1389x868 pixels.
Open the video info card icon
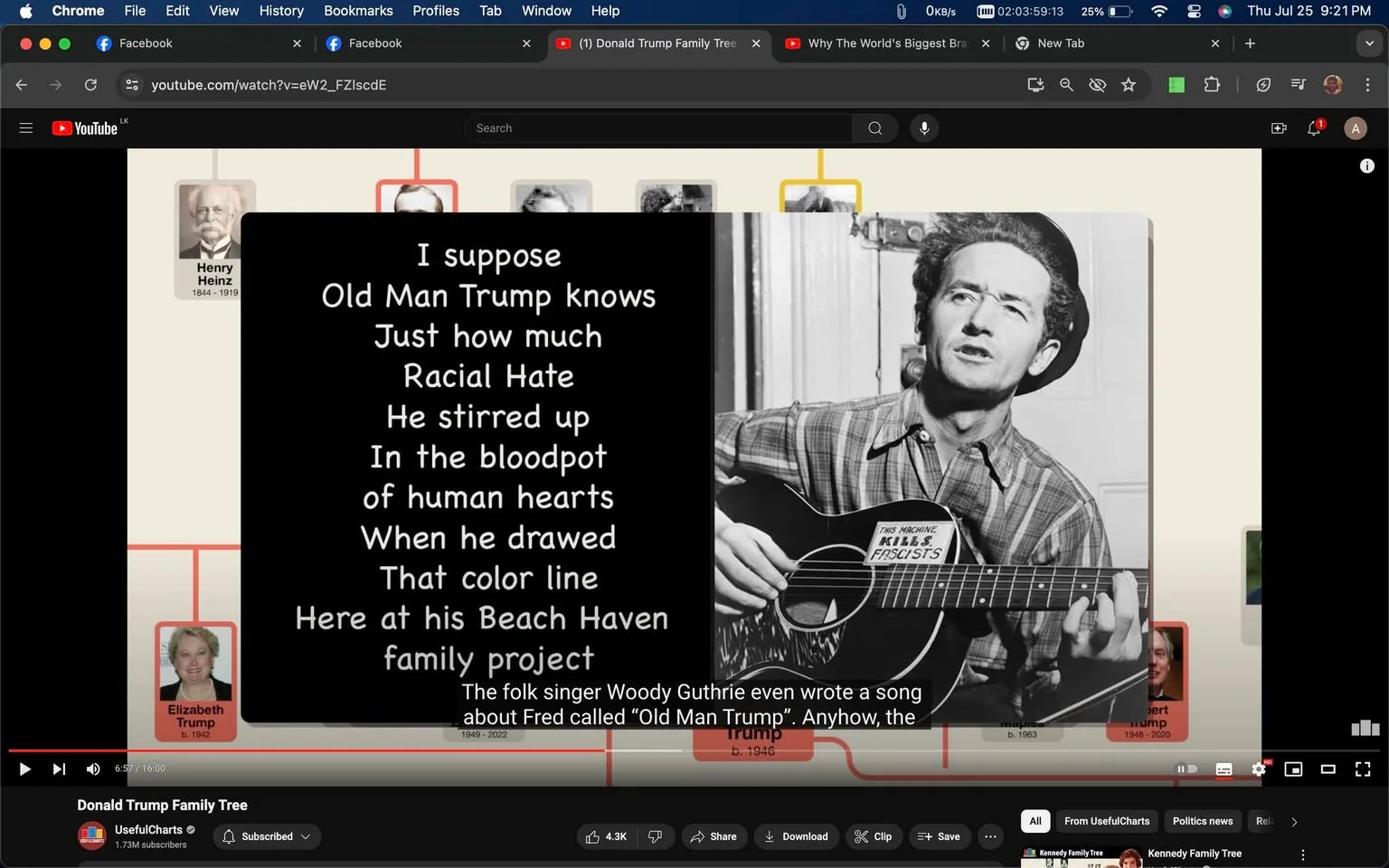1366,165
